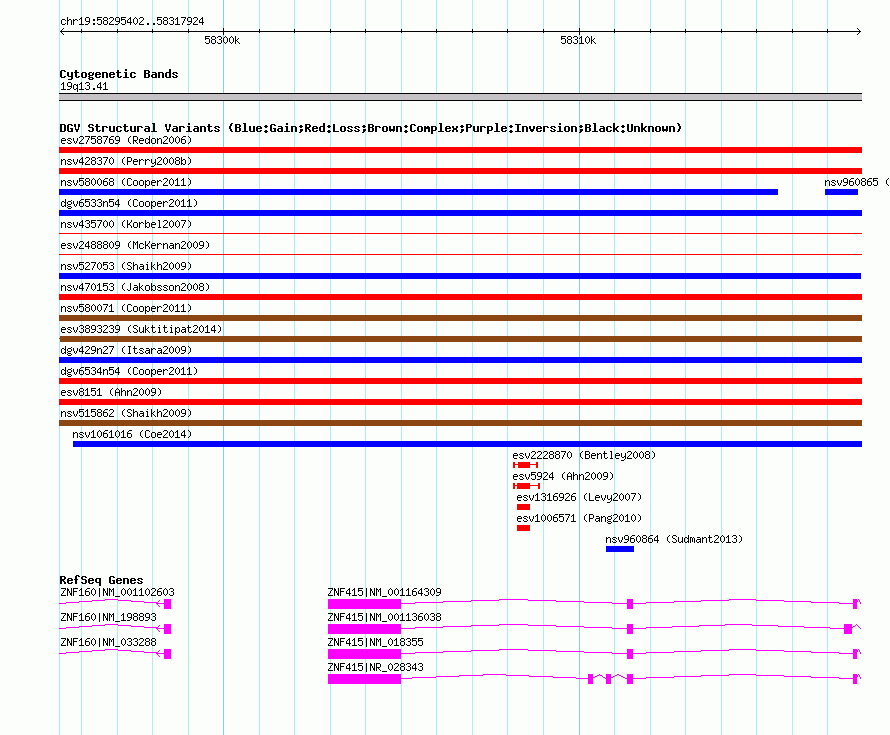Select the RefSeq Genes track heading
Screen dimensions: 890x735
pos(101,580)
